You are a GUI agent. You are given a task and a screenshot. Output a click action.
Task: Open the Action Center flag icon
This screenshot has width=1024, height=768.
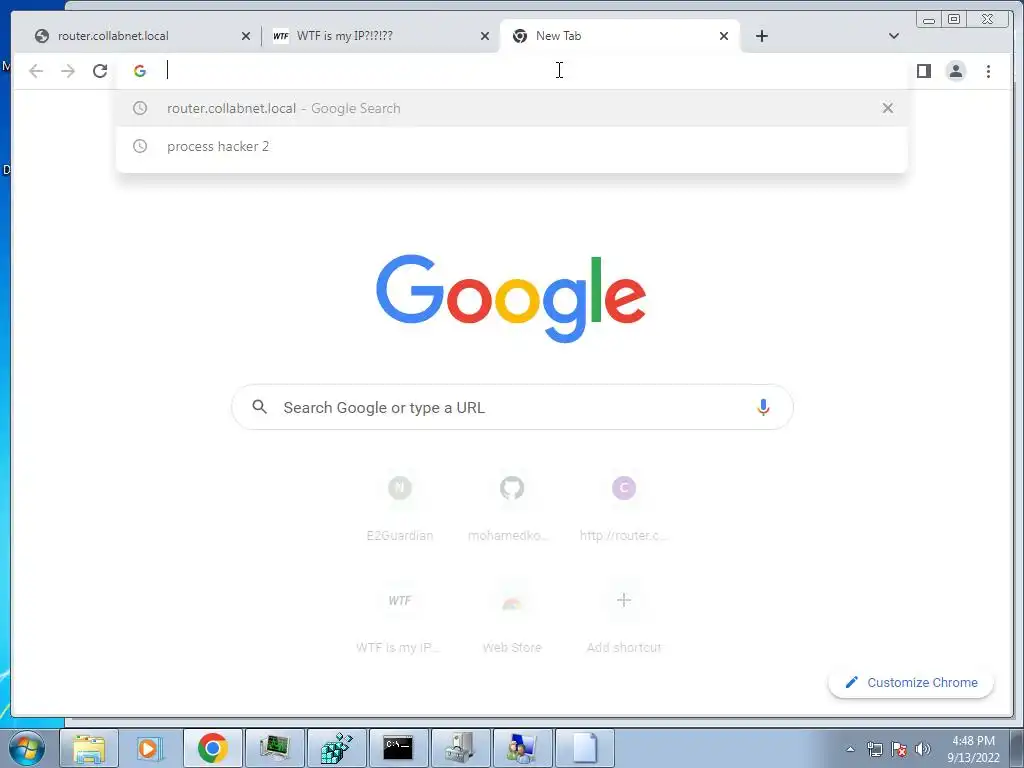pyautogui.click(x=899, y=749)
